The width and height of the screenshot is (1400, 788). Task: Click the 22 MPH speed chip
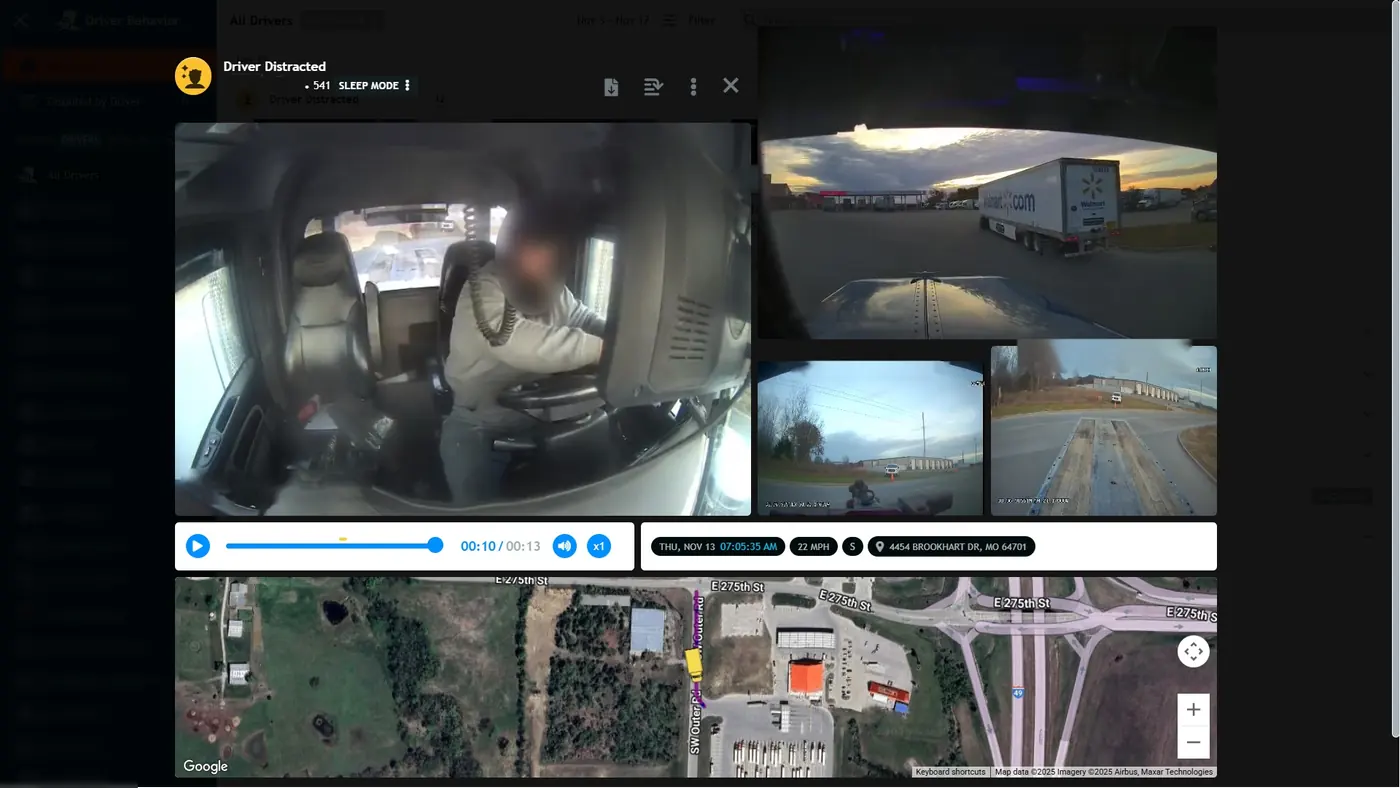click(813, 547)
